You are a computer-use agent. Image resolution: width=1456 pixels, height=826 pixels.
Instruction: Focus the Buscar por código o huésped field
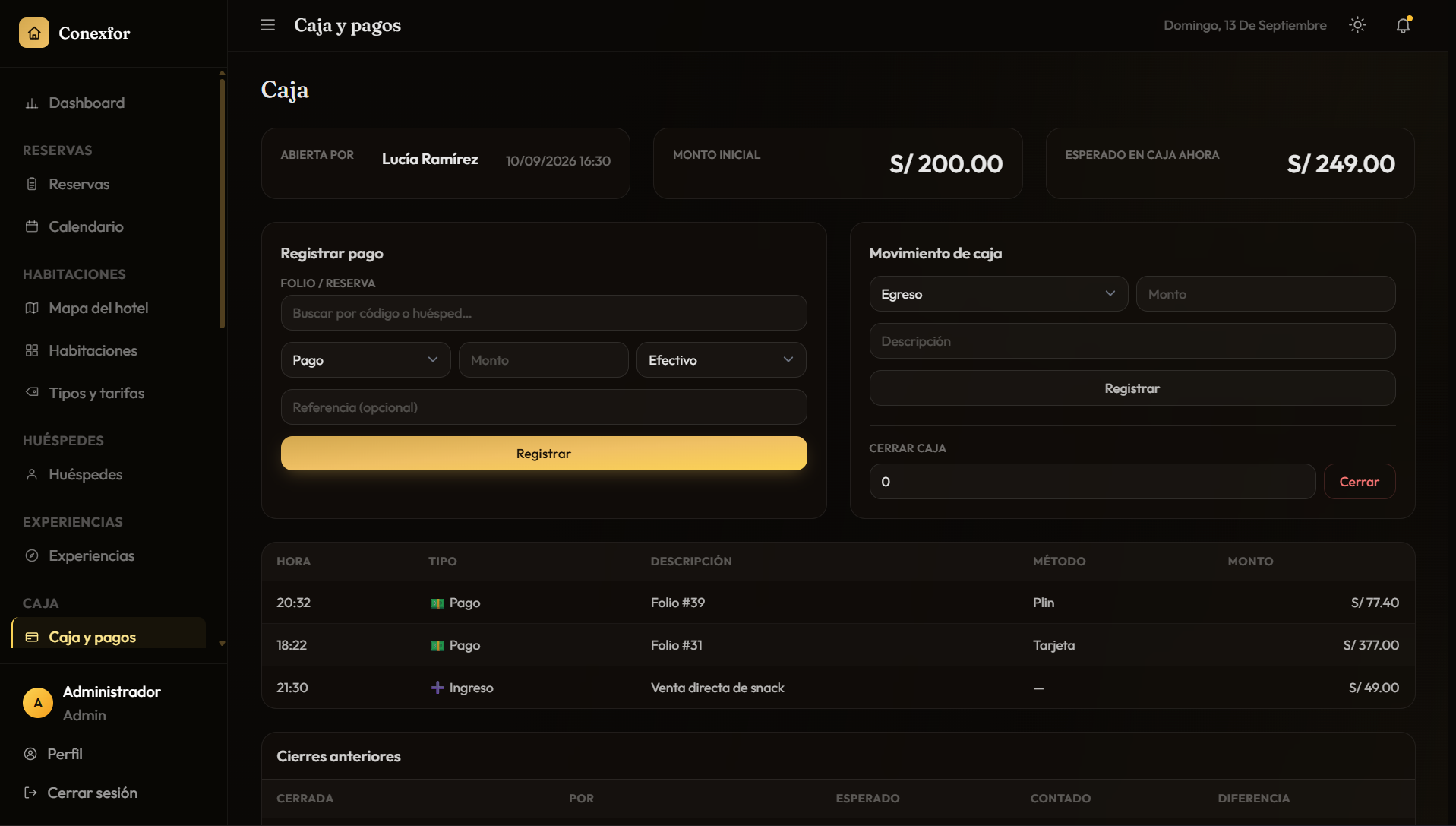coord(544,313)
